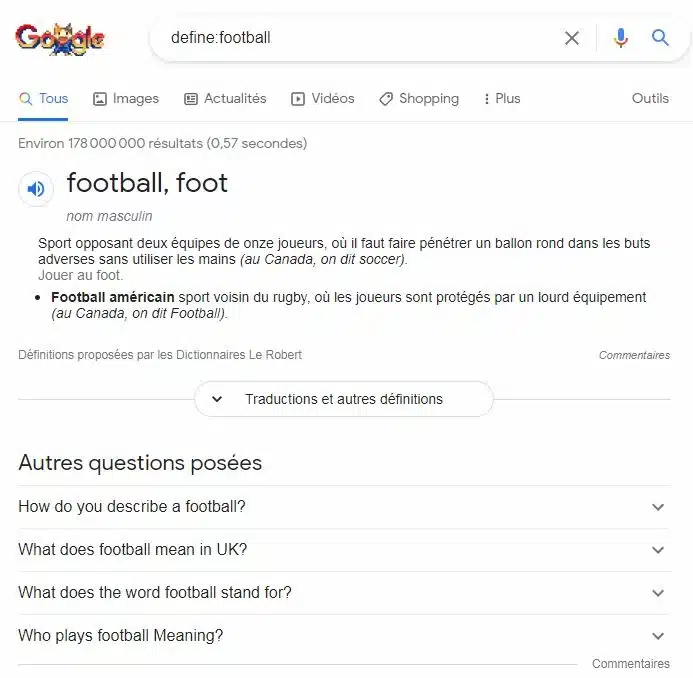
Task: Select the Tous tab
Action: 43,99
